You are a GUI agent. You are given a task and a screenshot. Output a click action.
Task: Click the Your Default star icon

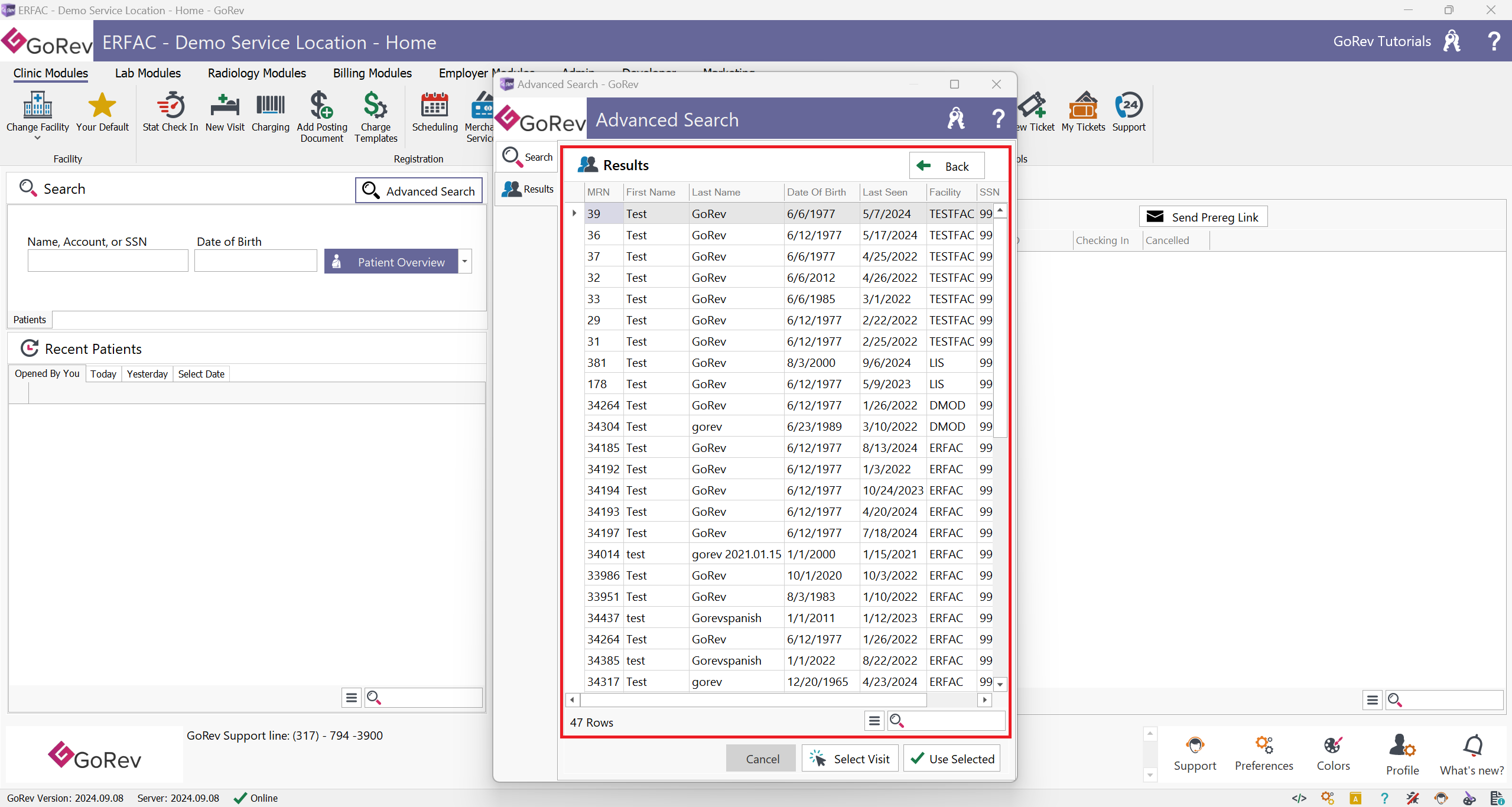[x=102, y=105]
